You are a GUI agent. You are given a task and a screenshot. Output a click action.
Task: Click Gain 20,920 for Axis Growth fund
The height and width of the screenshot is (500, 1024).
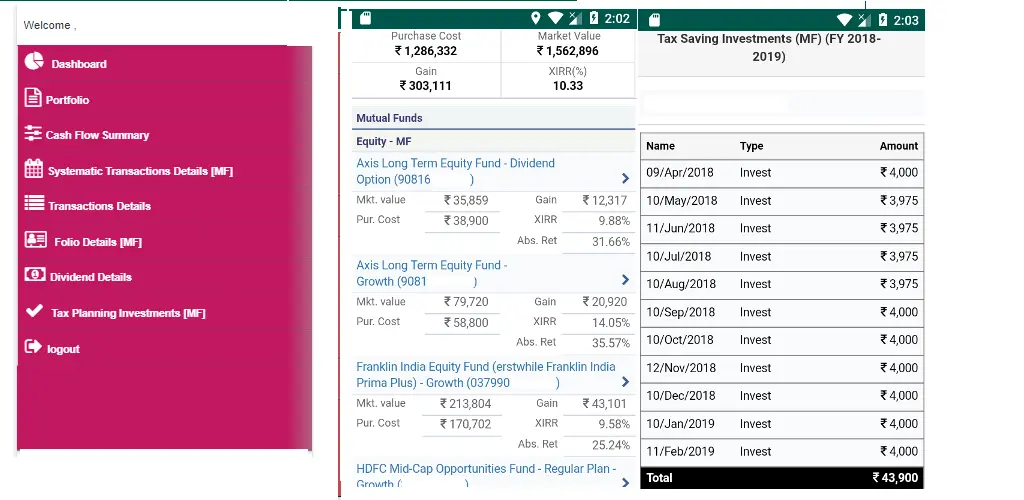[x=605, y=302]
